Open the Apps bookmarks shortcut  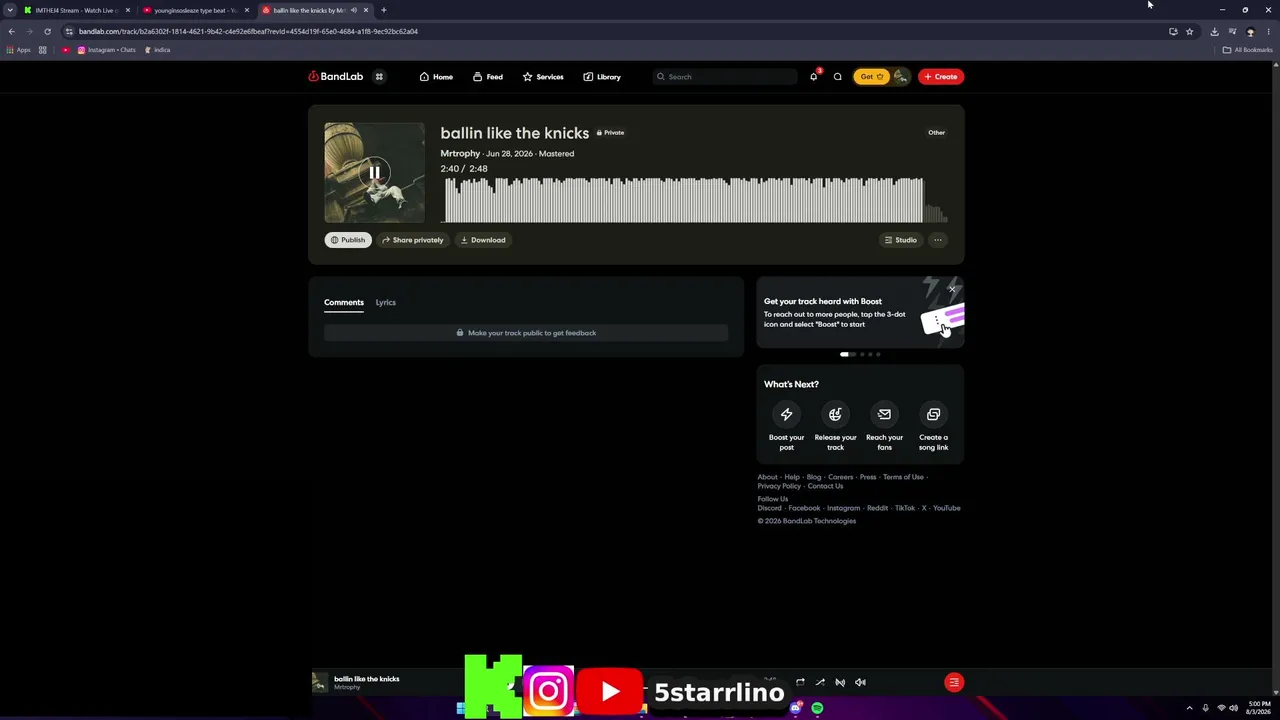[x=18, y=50]
